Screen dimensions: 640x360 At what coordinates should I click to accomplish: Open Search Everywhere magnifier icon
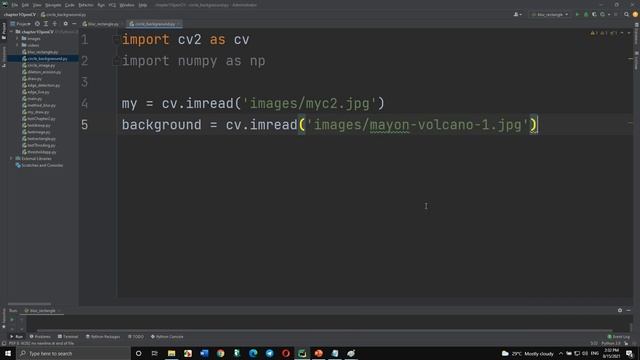pos(626,14)
